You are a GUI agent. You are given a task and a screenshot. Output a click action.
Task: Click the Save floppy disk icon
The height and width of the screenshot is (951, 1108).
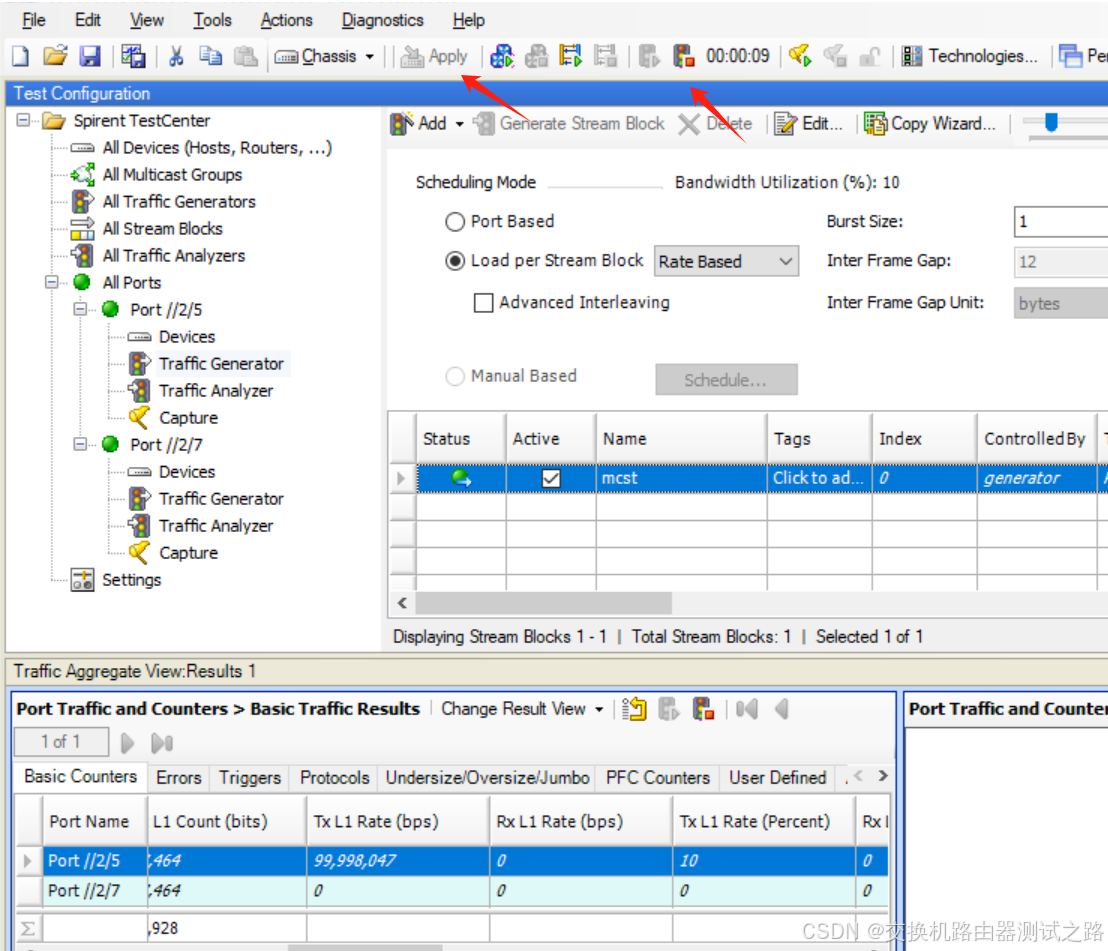click(x=90, y=55)
